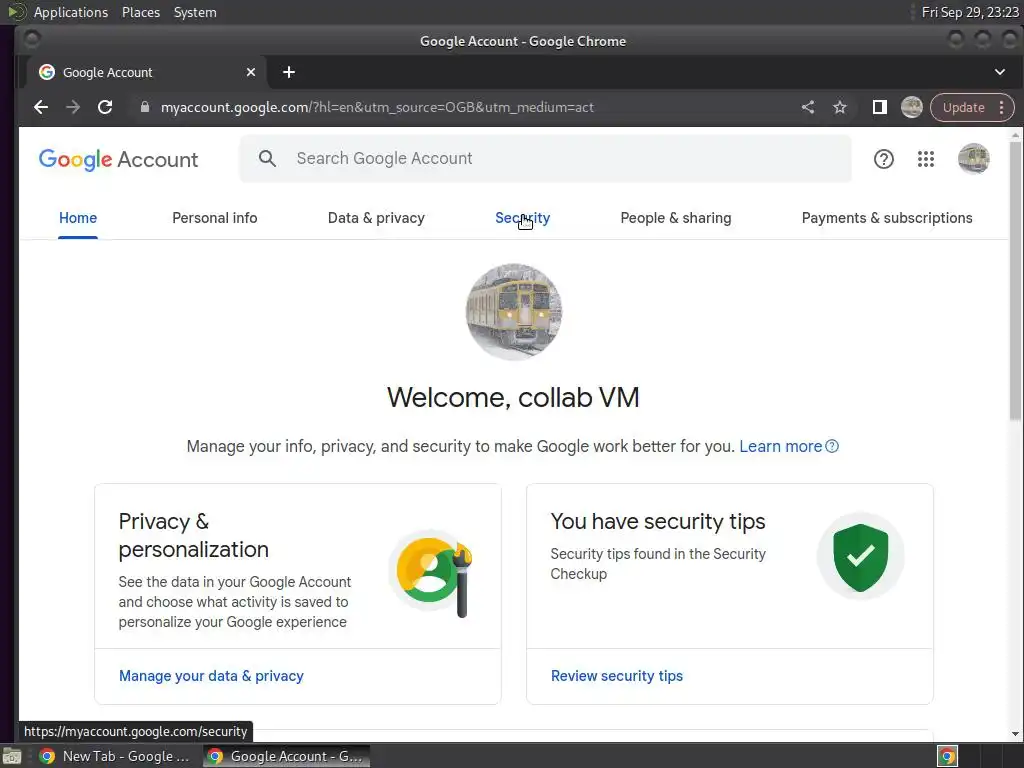1024x768 pixels.
Task: Click the privacy personalization illustration
Action: point(432,573)
